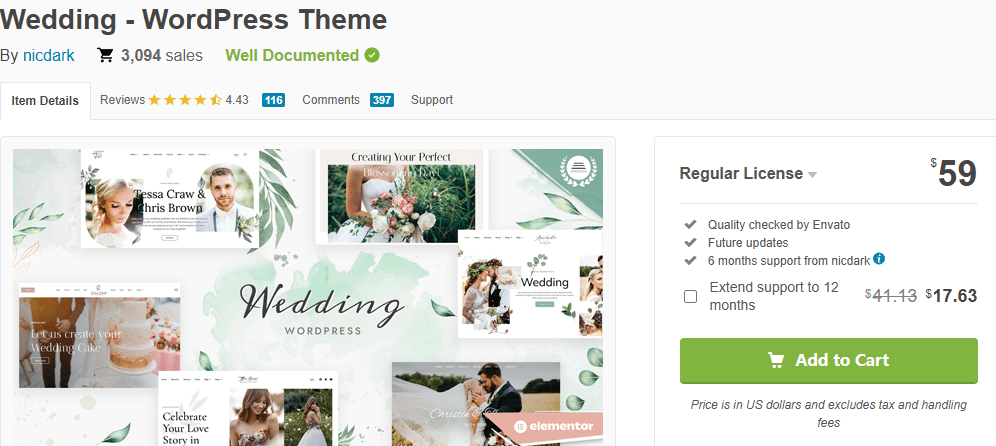The image size is (996, 446).
Task: Click the shopping cart sales icon
Action: point(105,55)
